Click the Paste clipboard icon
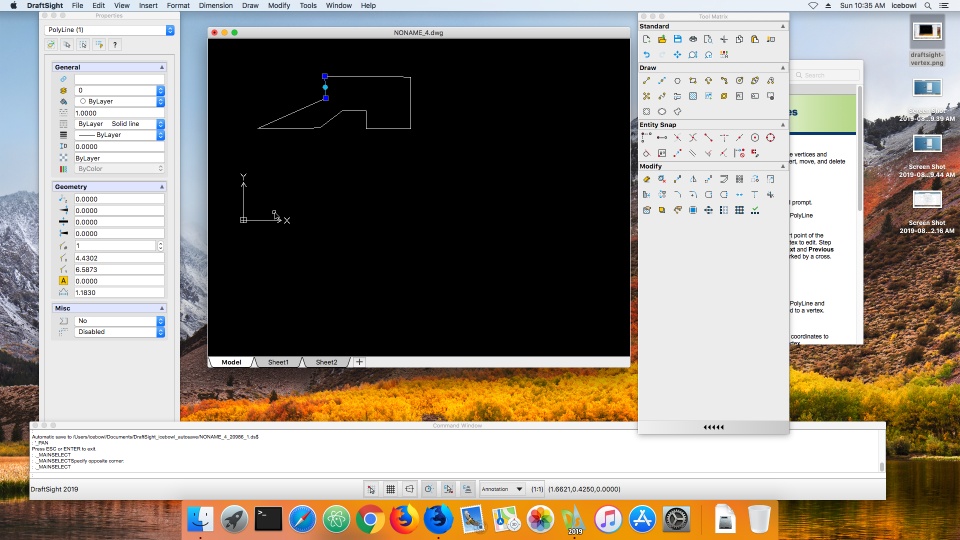The image size is (960, 540). pyautogui.click(x=755, y=39)
